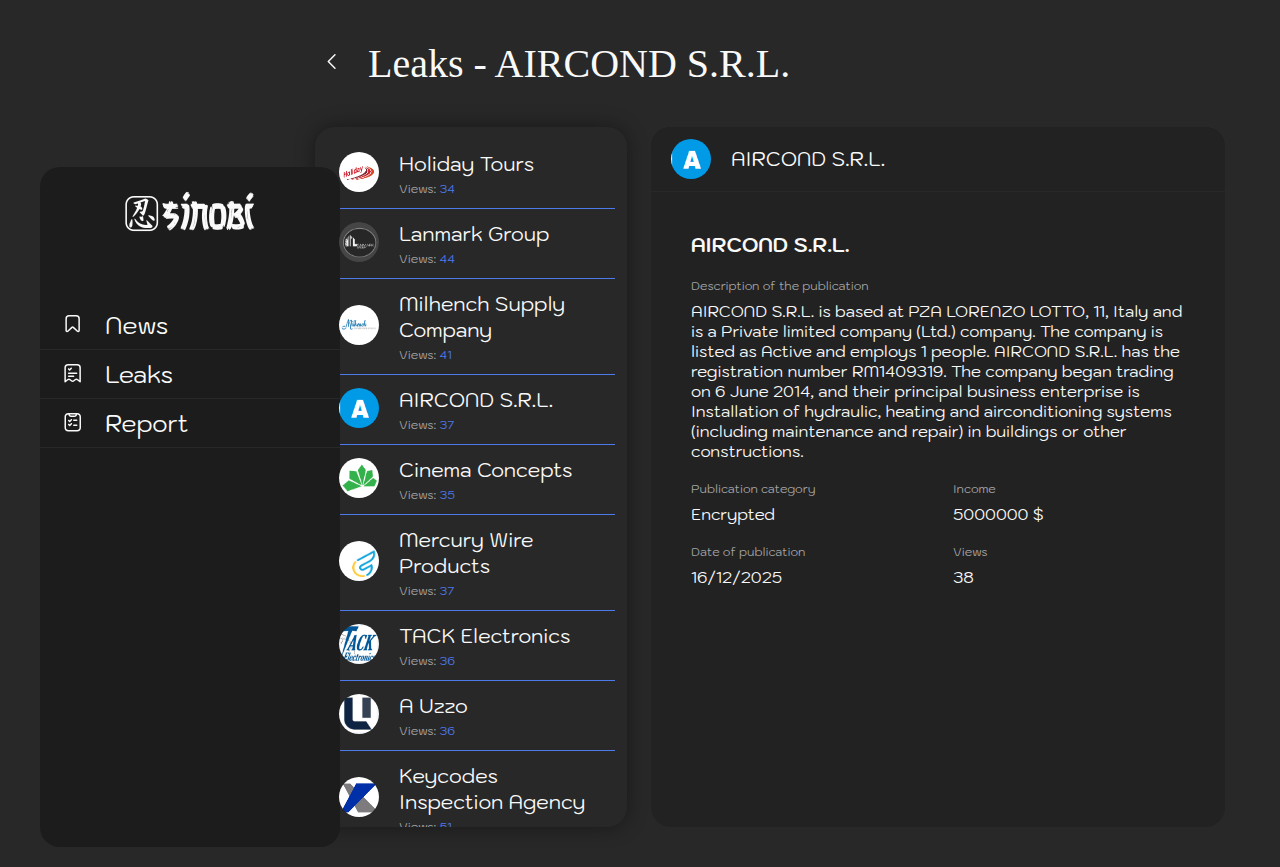Click the back arrow beside the Leaks title
This screenshot has width=1280, height=867.
[332, 62]
